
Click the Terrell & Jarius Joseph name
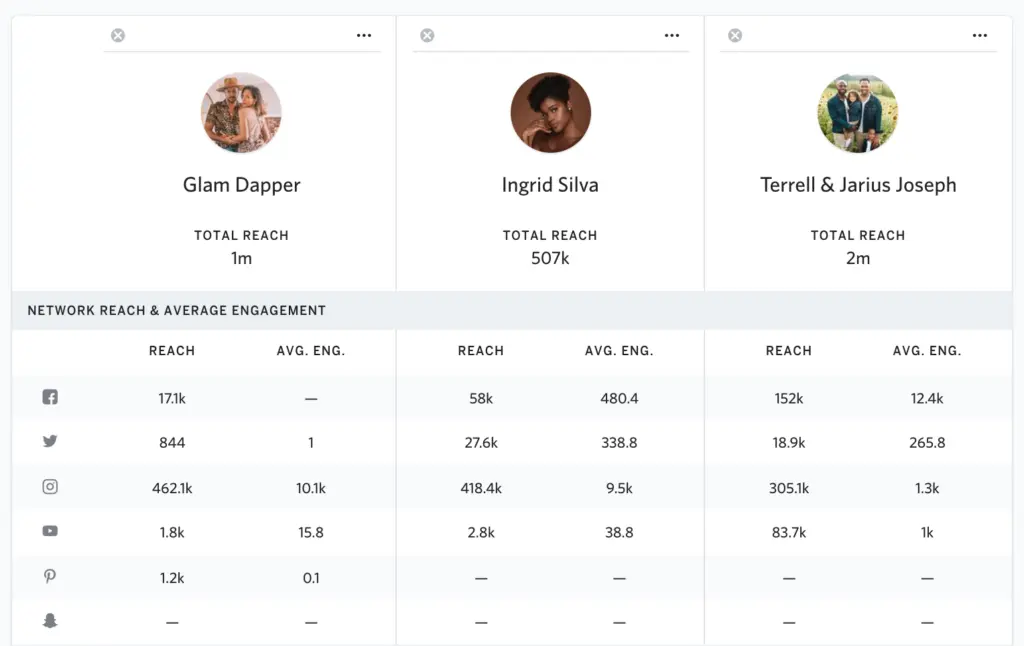(858, 185)
